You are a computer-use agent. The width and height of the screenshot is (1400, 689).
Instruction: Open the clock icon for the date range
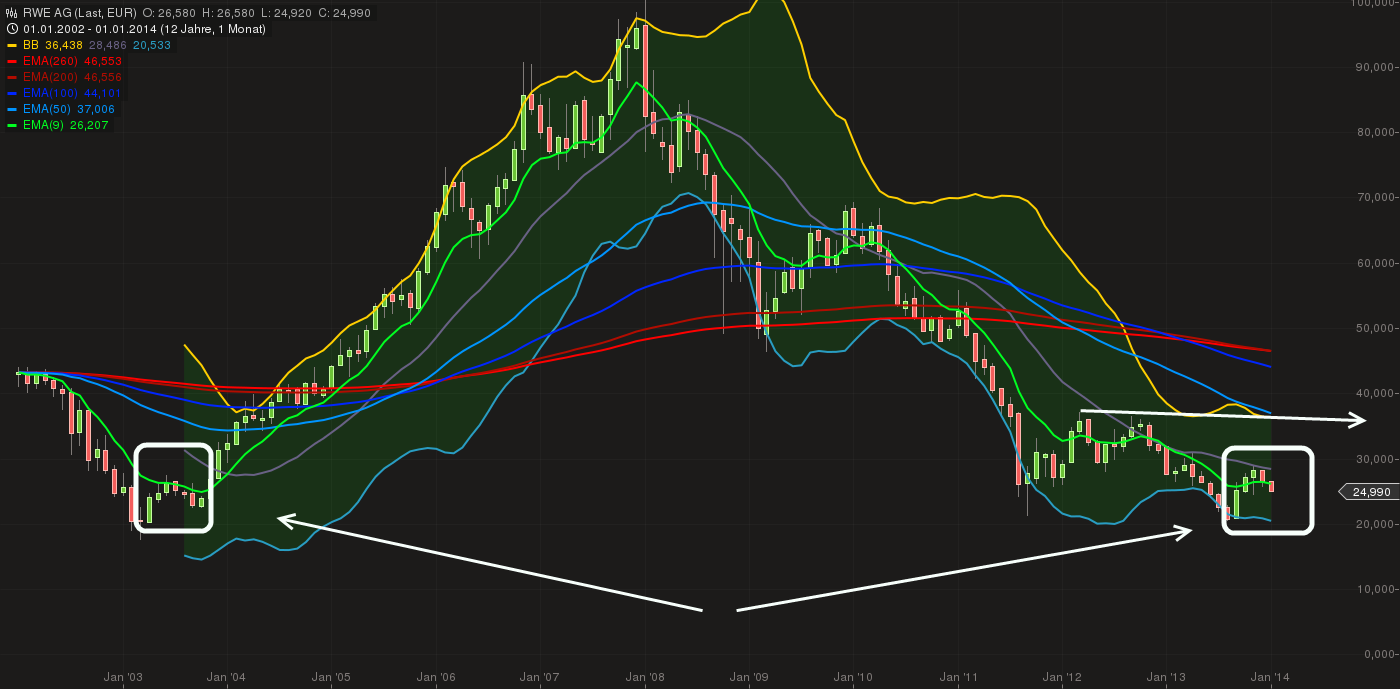[x=12, y=28]
